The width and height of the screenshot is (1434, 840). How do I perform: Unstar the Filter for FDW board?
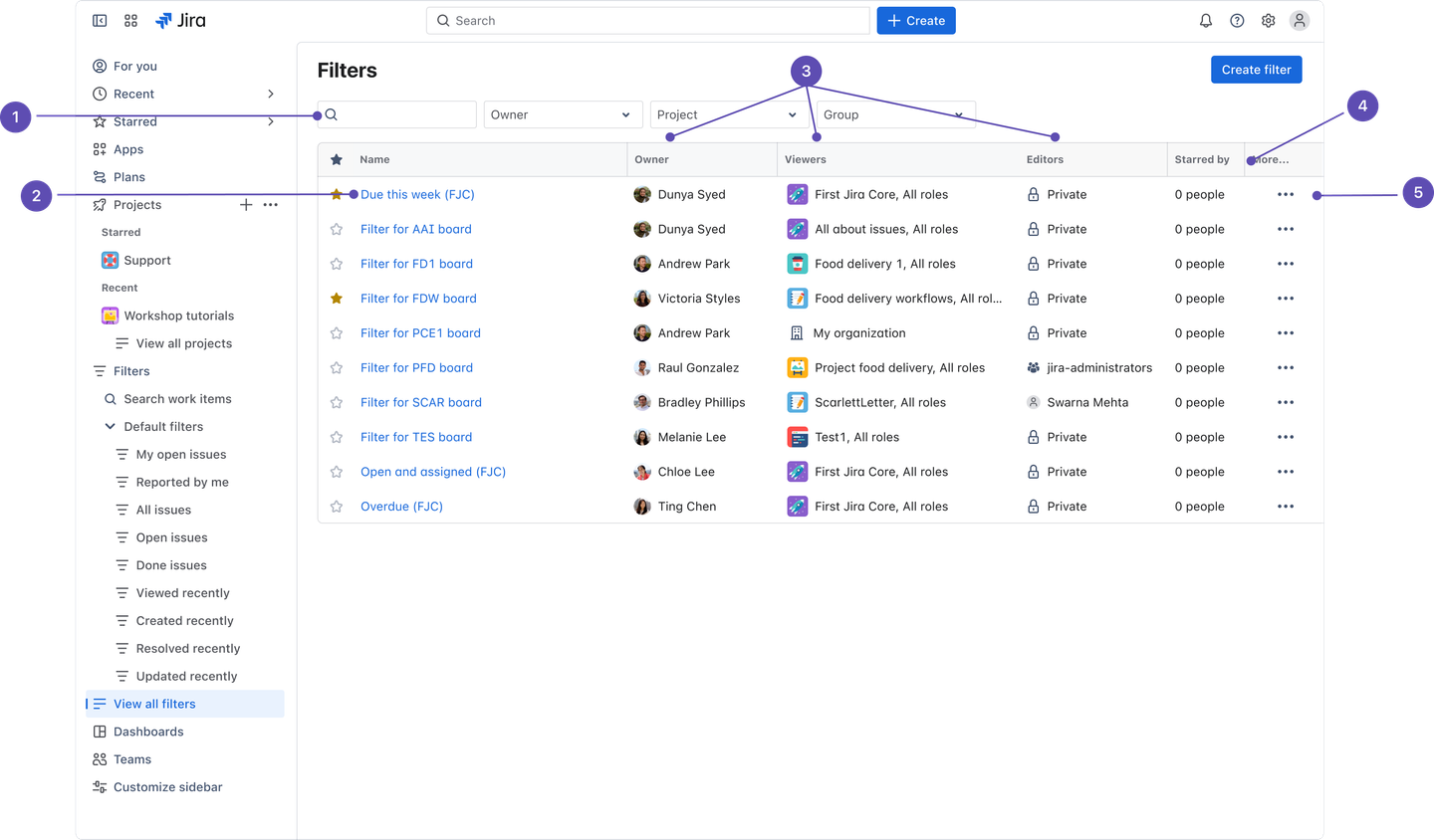click(337, 299)
